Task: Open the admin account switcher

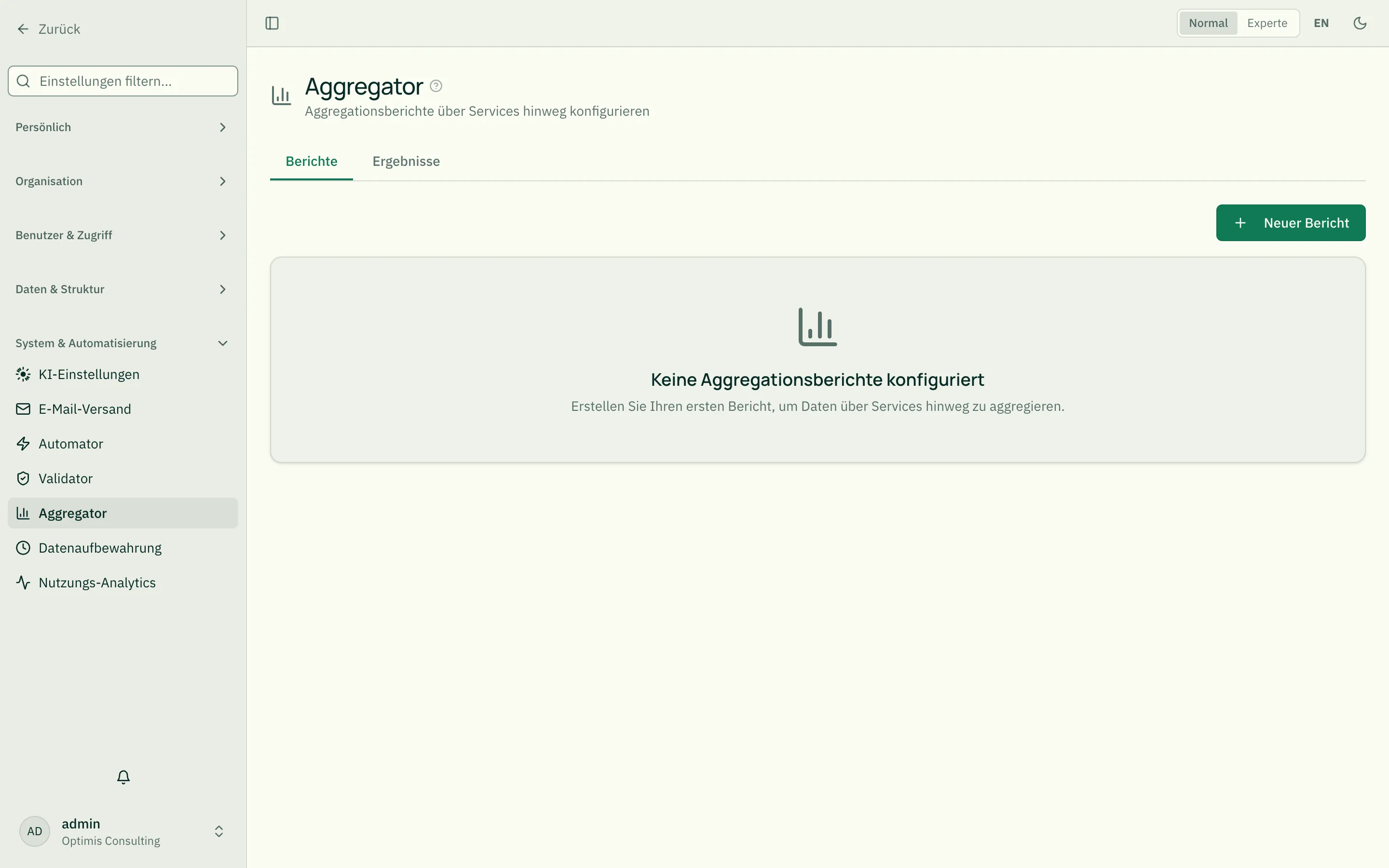Action: pyautogui.click(x=123, y=831)
